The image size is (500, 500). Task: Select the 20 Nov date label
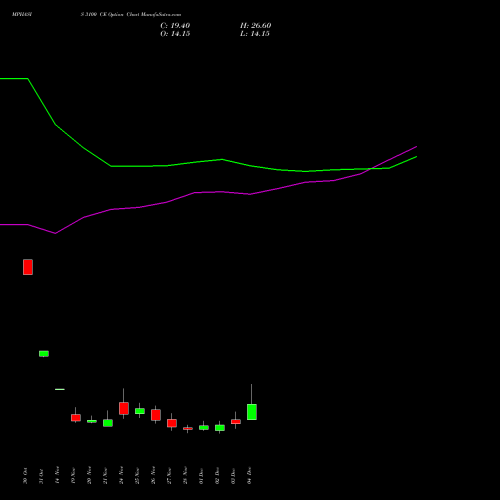(89, 475)
